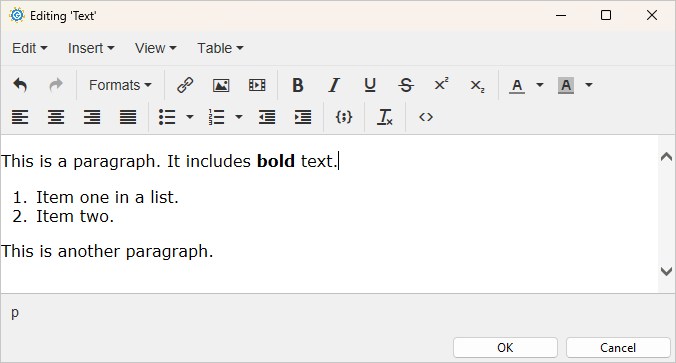676x363 pixels.
Task: Apply background highlight color
Action: [x=566, y=85]
